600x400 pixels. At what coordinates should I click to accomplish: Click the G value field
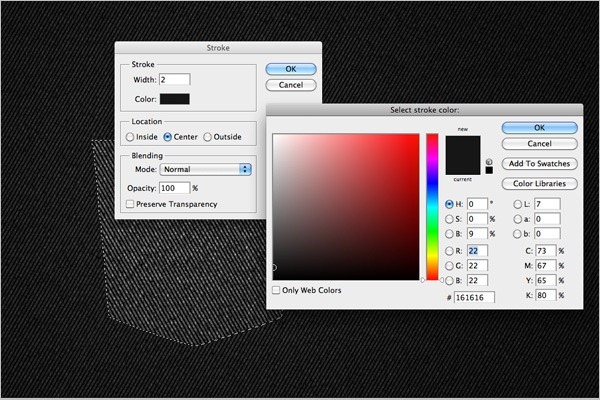pos(477,266)
